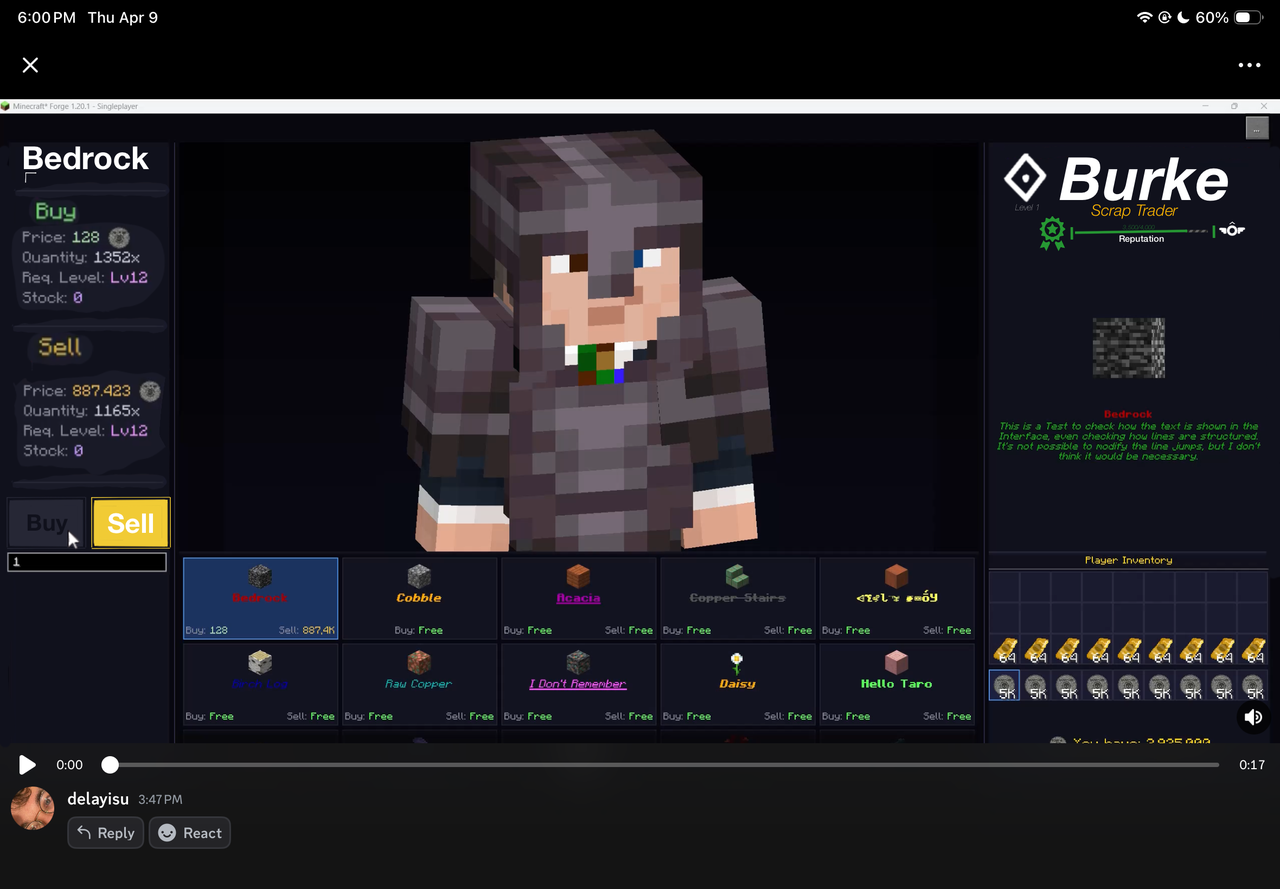Open delayisu's avatar
1280x889 pixels.
pyautogui.click(x=32, y=808)
